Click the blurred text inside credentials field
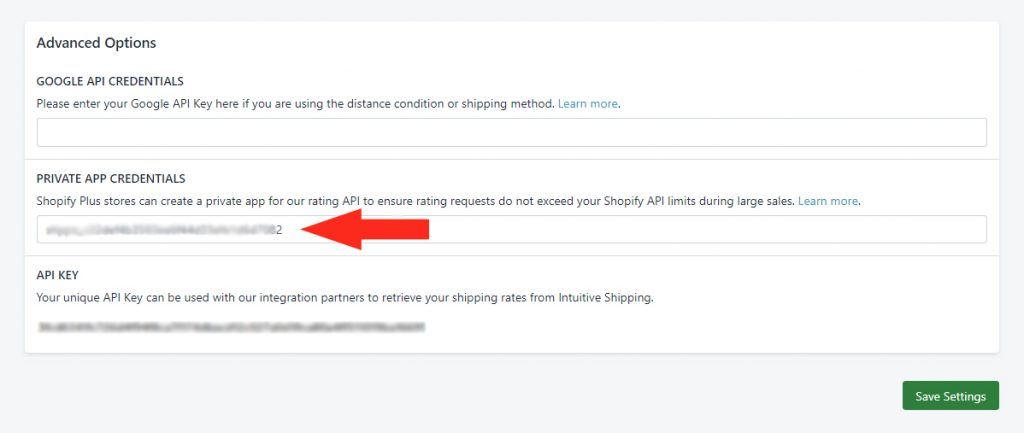The height and width of the screenshot is (433, 1024). click(160, 230)
